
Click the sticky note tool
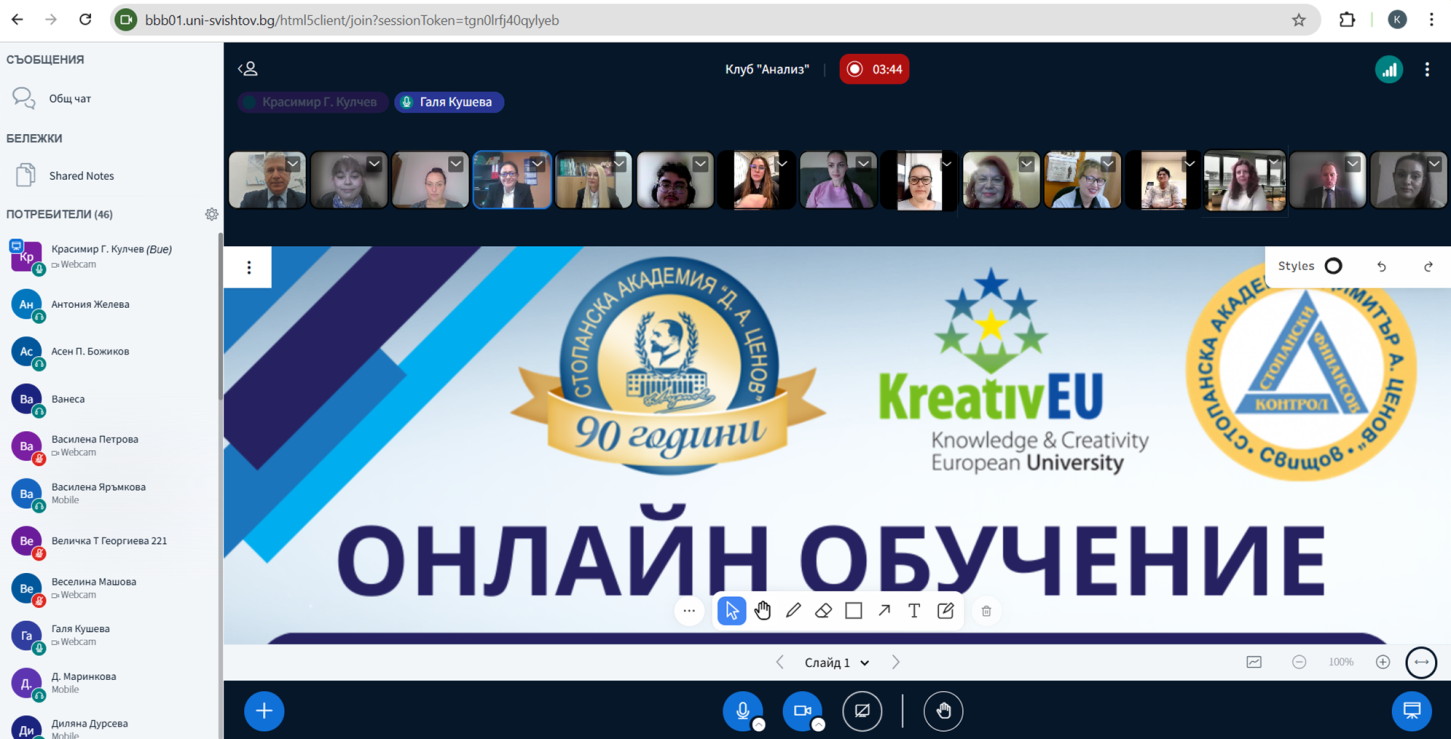tap(945, 610)
